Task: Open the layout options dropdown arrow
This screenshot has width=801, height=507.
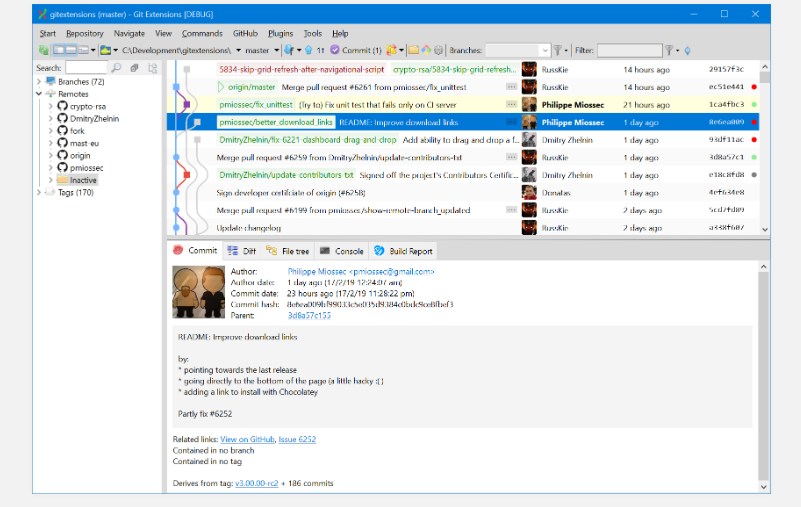Action: point(93,50)
